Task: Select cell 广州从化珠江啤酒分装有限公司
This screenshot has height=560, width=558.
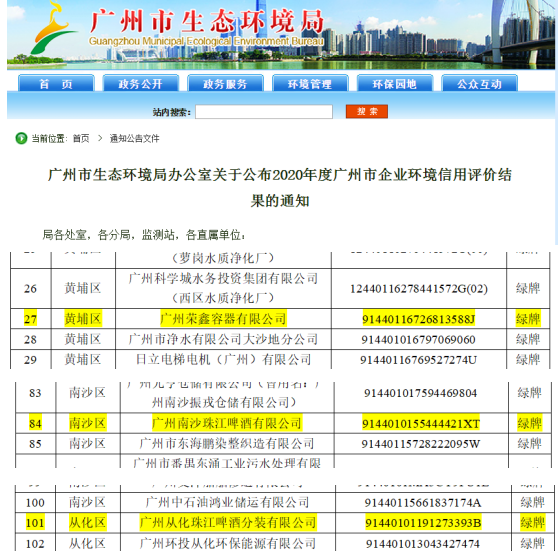Action: [228, 523]
